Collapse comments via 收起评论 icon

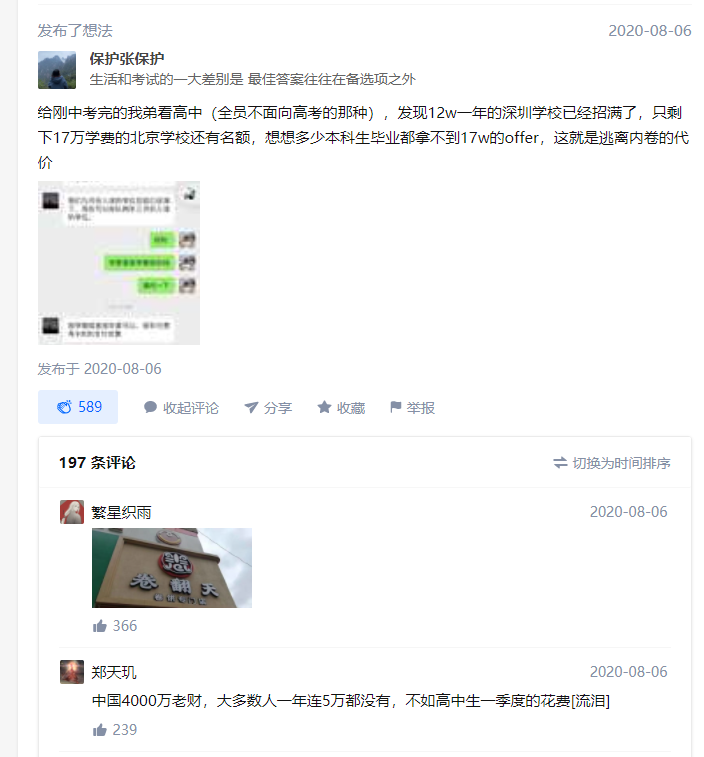181,408
